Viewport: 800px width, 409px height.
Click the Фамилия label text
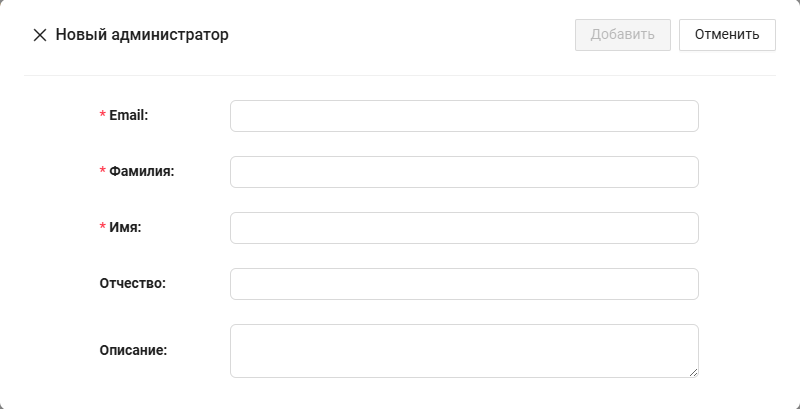(141, 171)
